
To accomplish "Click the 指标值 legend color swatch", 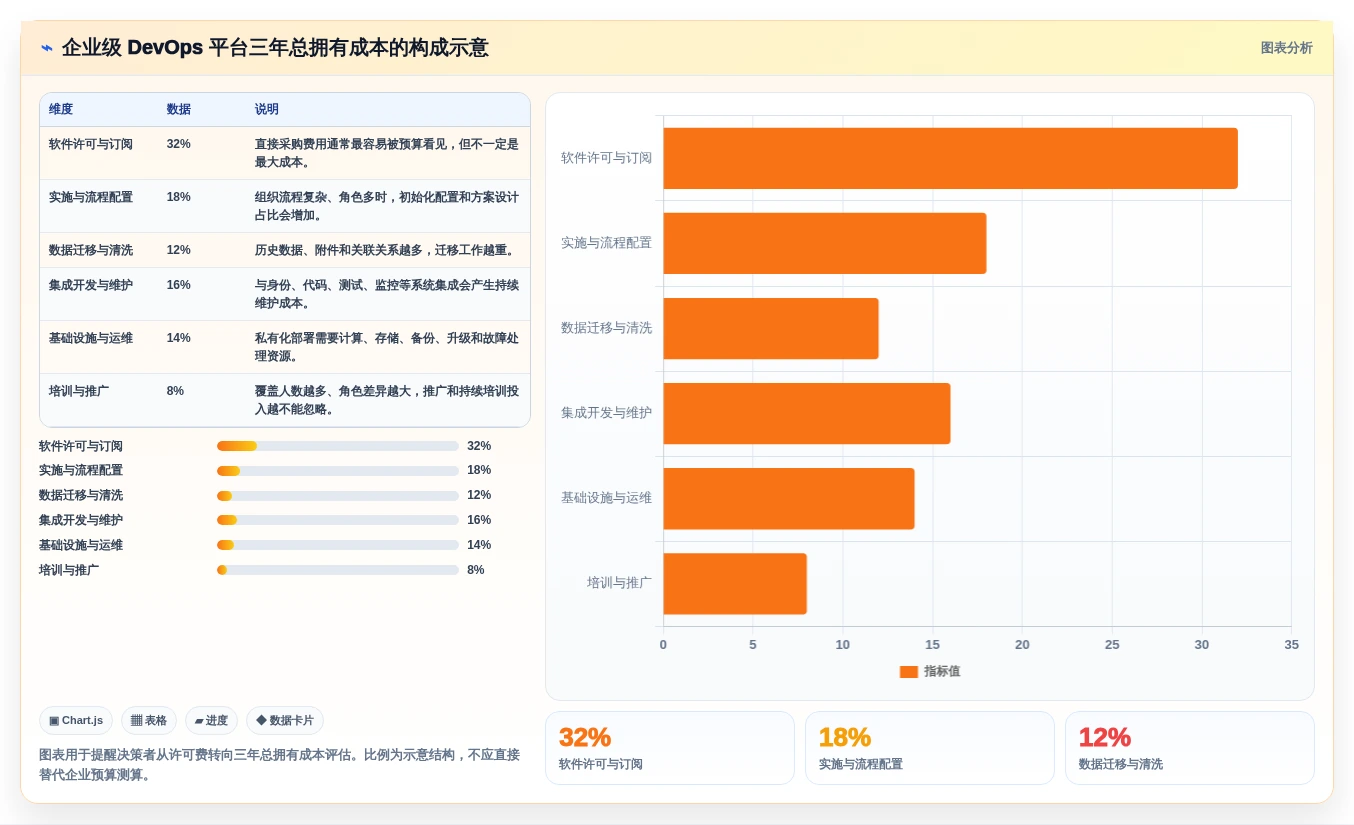I will click(909, 672).
